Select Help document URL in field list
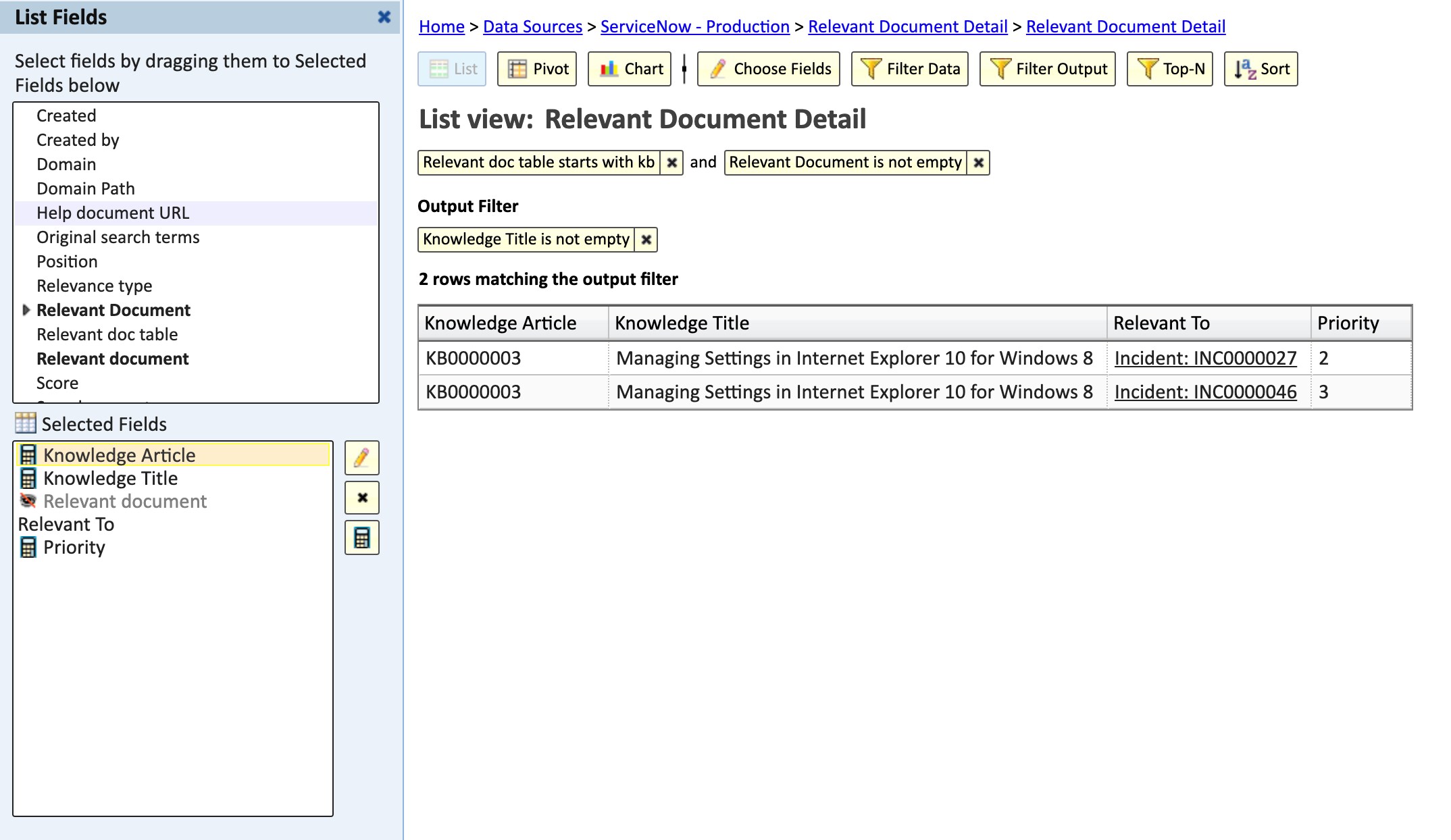This screenshot has width=1451, height=840. click(x=113, y=213)
